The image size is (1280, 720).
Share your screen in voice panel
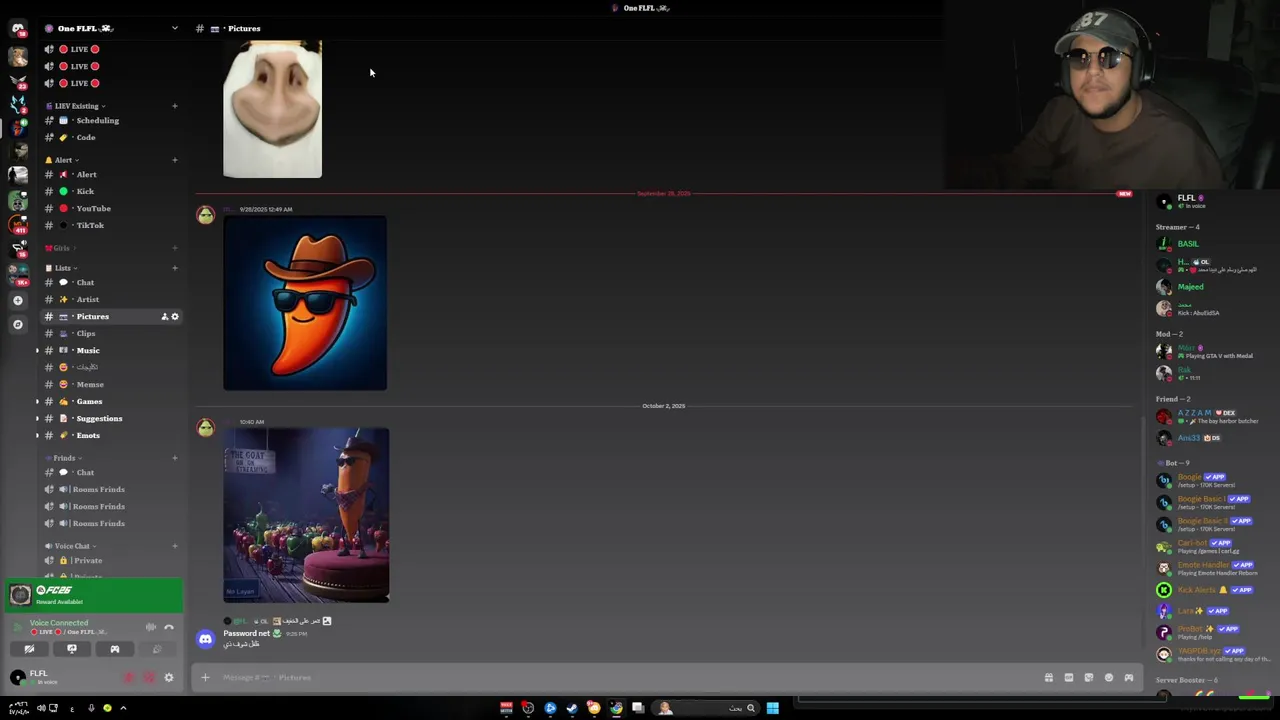point(72,649)
